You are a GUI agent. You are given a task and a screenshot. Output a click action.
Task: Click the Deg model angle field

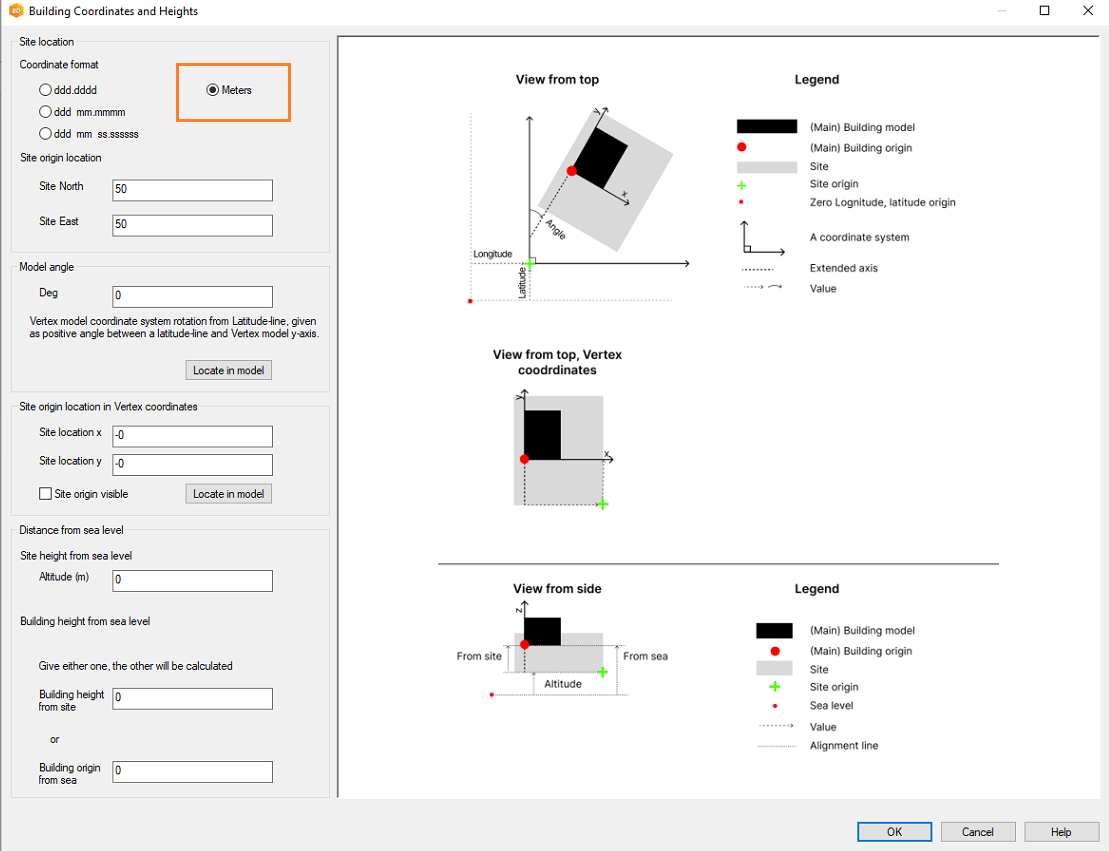click(192, 296)
